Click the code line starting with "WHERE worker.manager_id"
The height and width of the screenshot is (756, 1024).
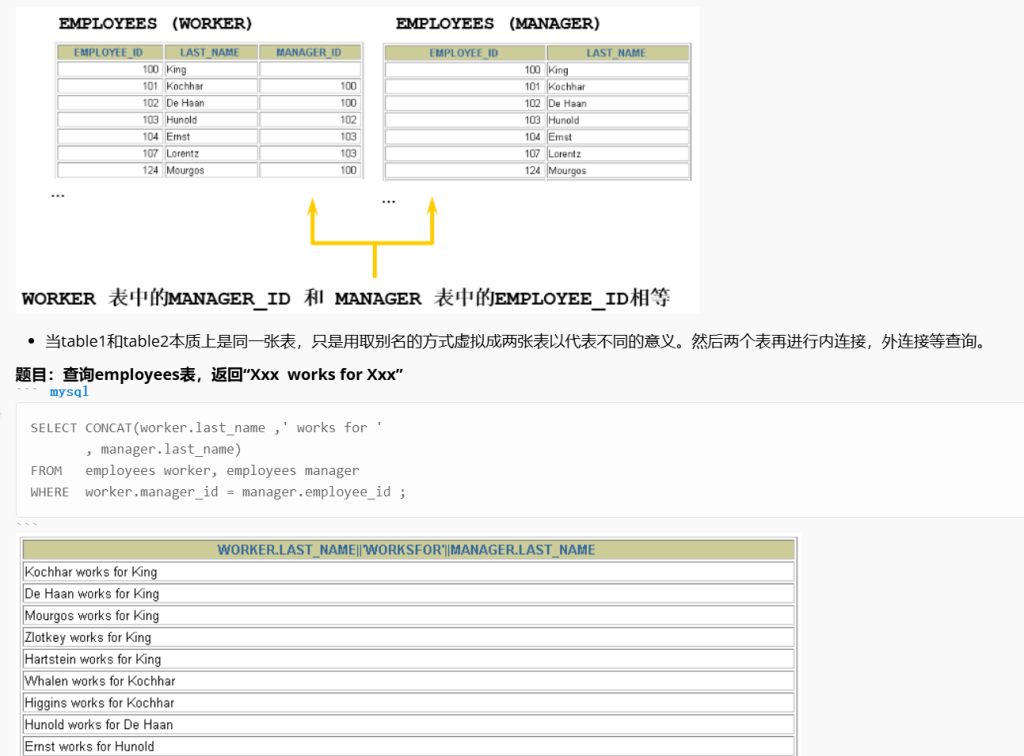pos(218,492)
